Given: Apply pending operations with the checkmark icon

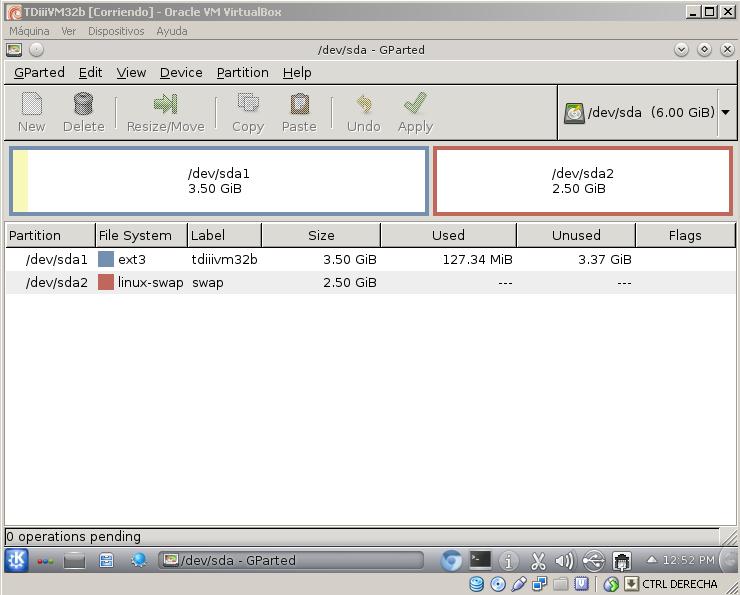Looking at the screenshot, I should pos(415,104).
